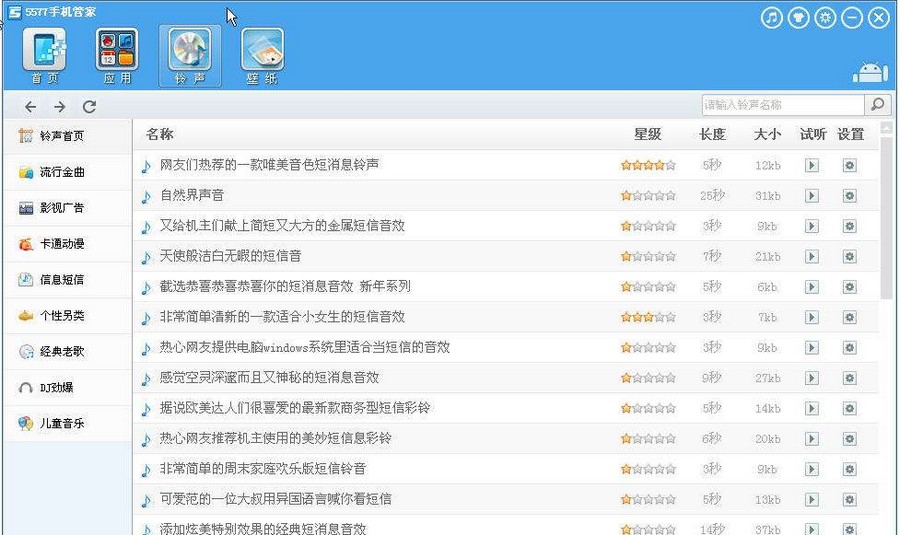Click settings gear for 又给机主们献上简短又大方的金属短信音效
The width and height of the screenshot is (900, 535).
849,226
